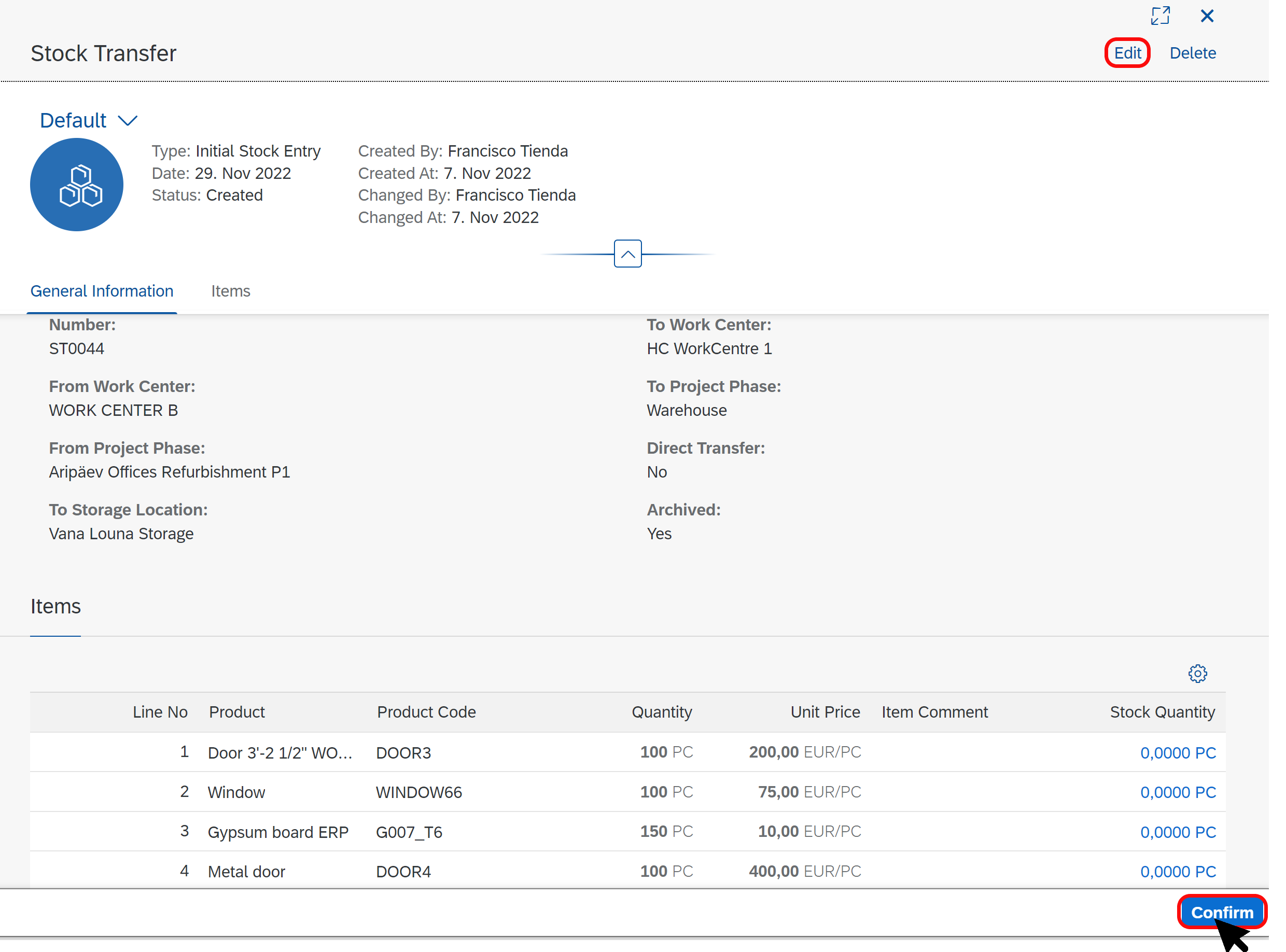Click the Line No column header
The height and width of the screenshot is (952, 1286).
point(160,712)
